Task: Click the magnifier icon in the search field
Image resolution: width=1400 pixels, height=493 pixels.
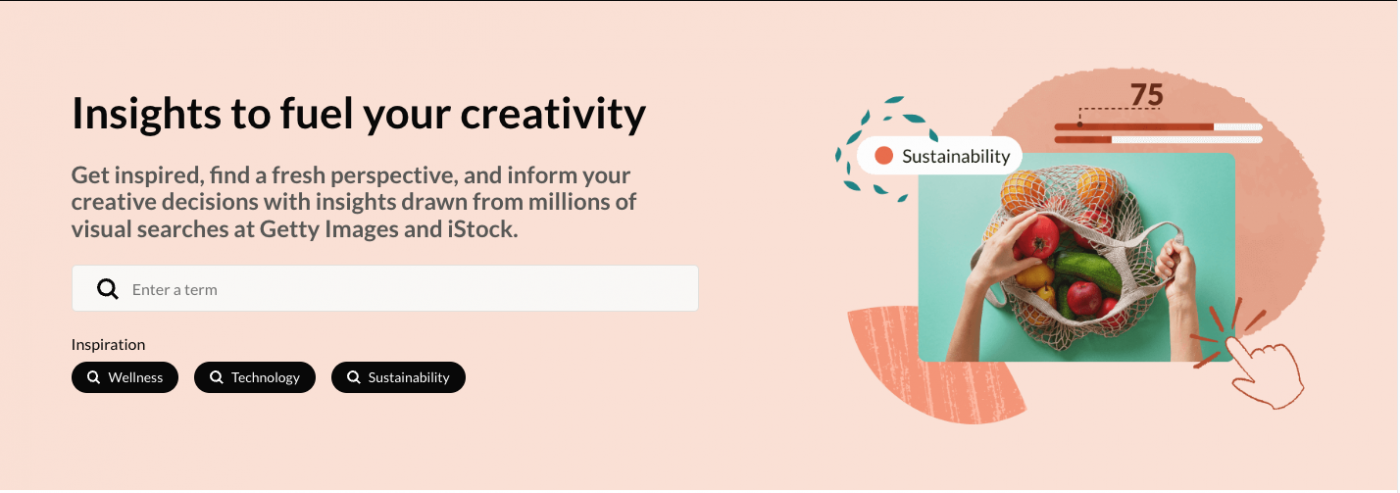Action: 107,289
